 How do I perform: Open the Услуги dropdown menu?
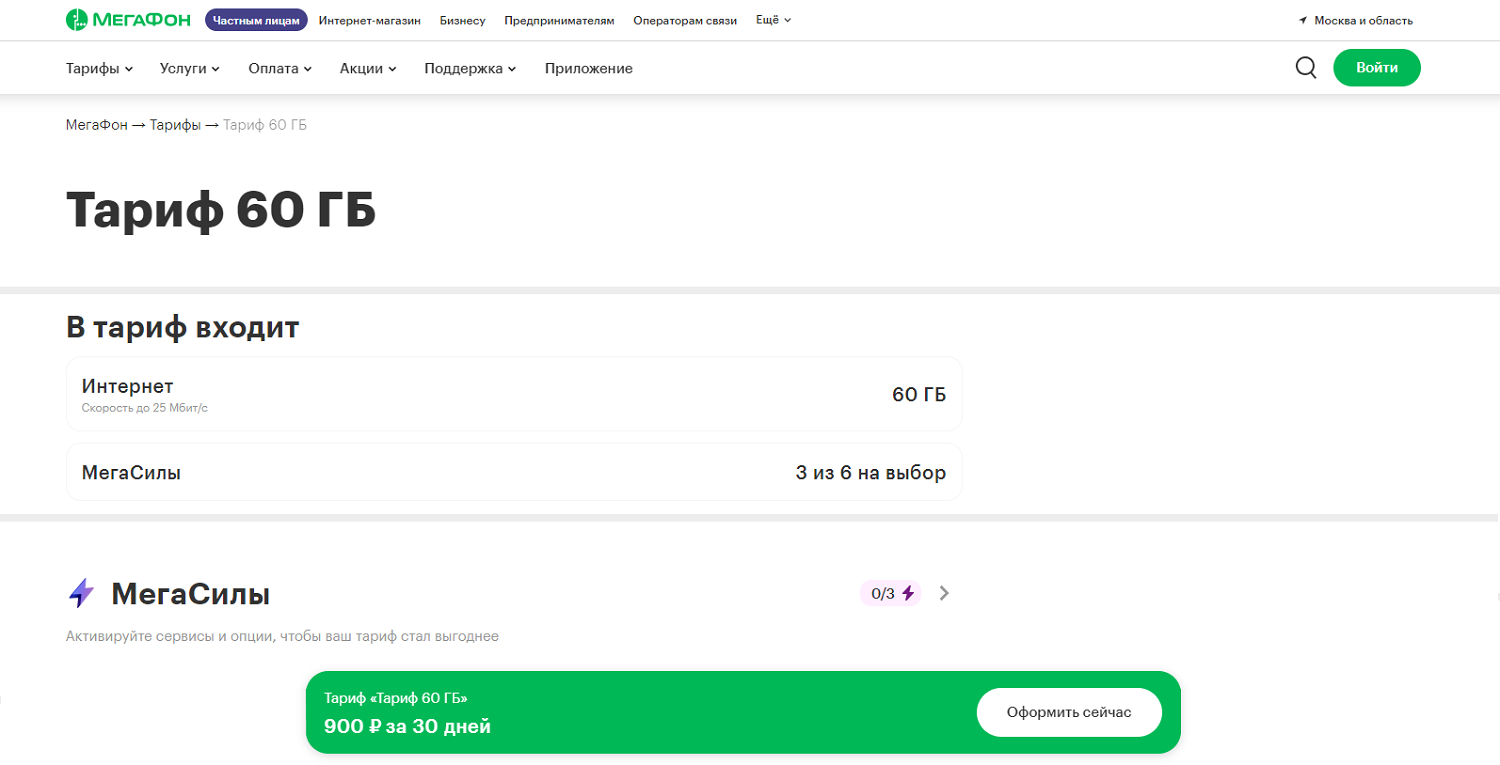pyautogui.click(x=190, y=68)
